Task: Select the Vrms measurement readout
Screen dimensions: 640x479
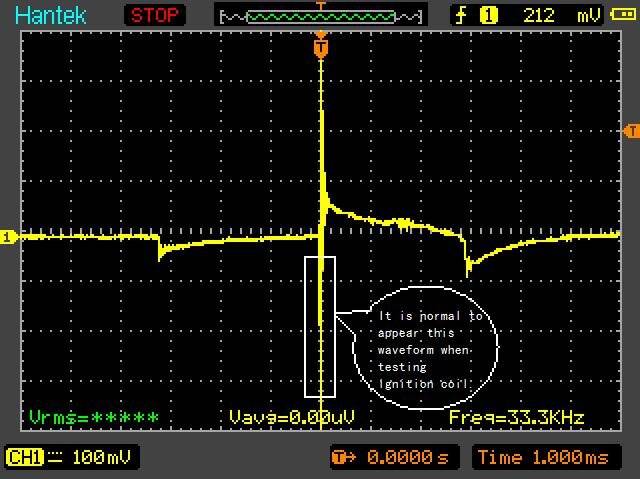Action: pyautogui.click(x=94, y=417)
